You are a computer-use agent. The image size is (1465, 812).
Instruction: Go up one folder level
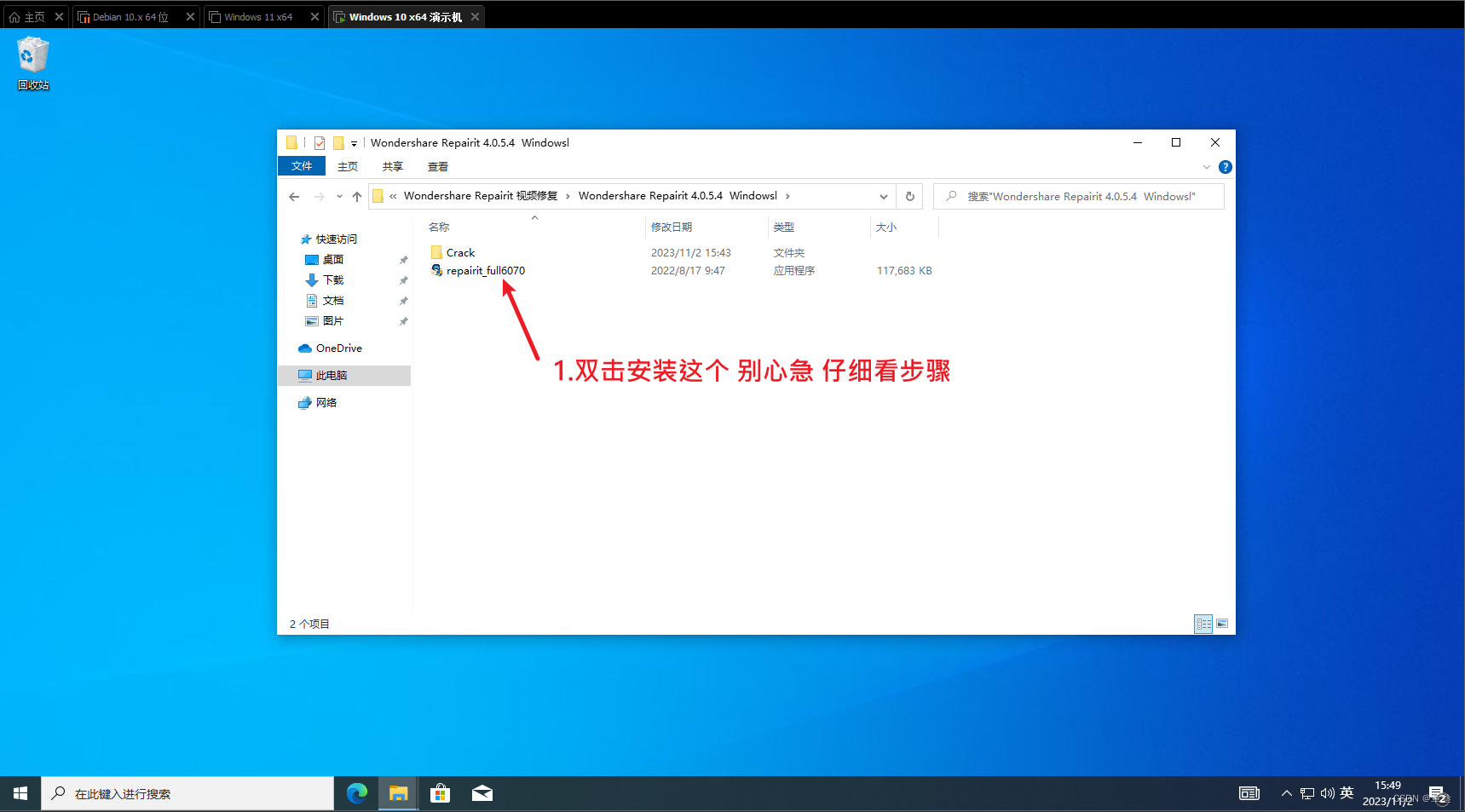point(356,197)
